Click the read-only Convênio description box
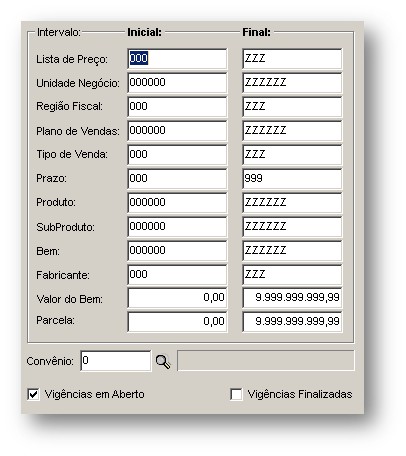 point(266,361)
